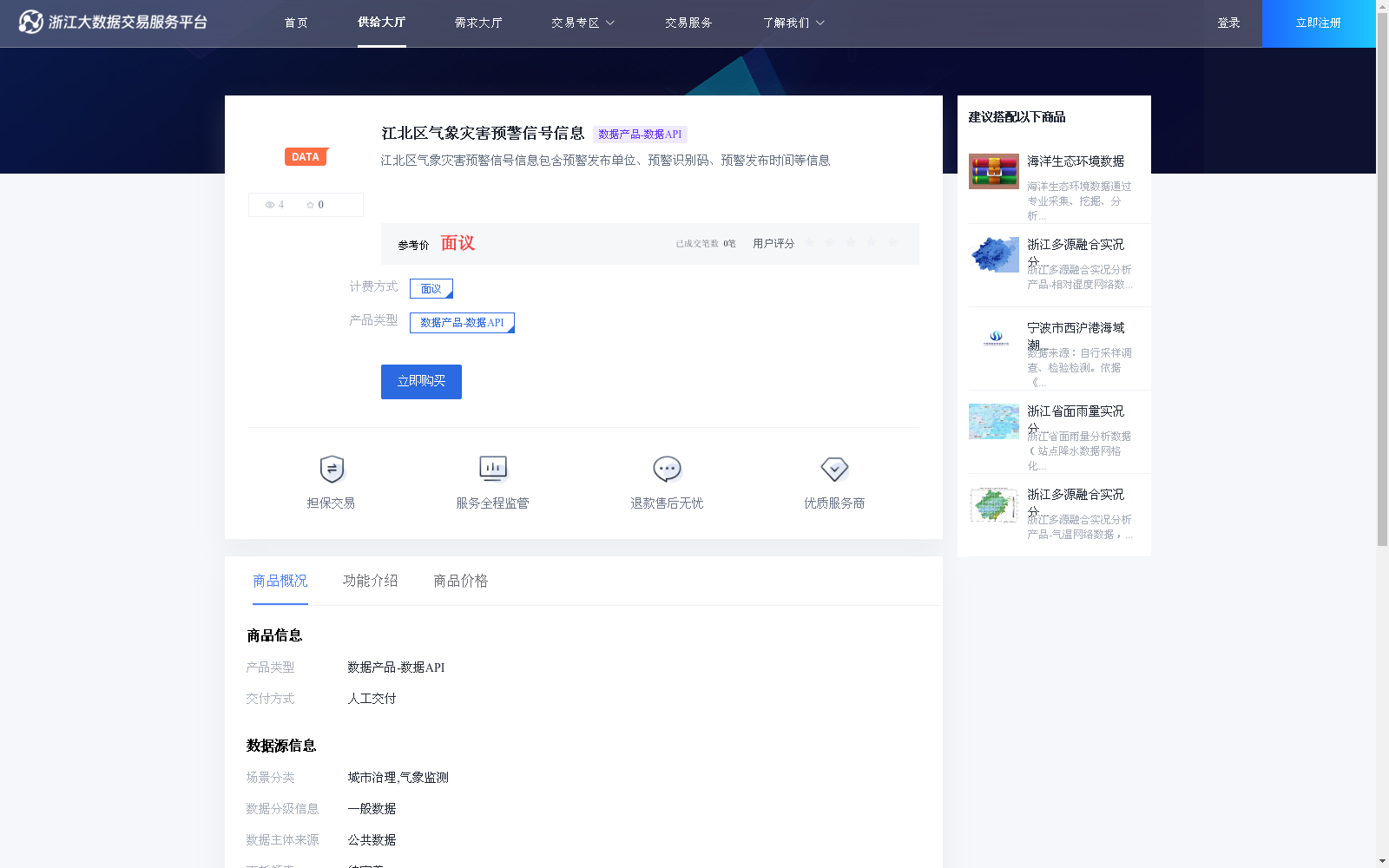
Task: Click the 城市治理,气象监测 scene category value
Action: (x=398, y=778)
